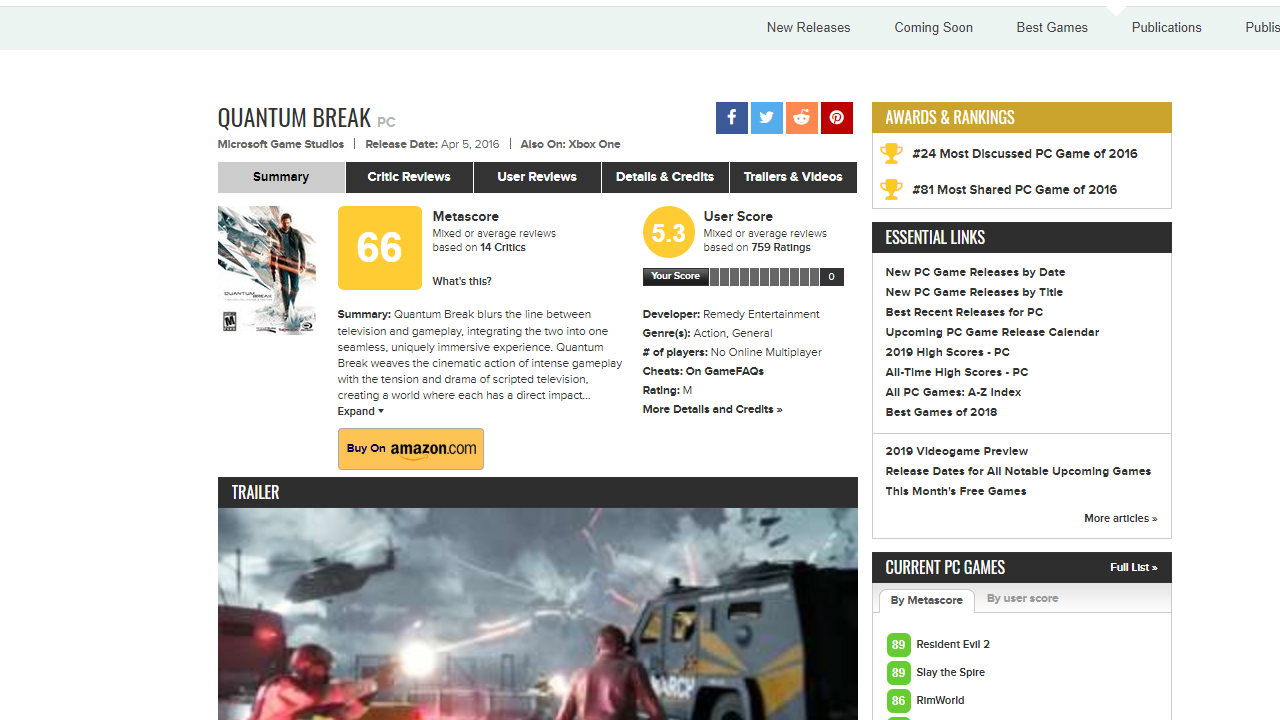This screenshot has width=1280, height=720.
Task: Open Best Games of 2018 link
Action: click(941, 412)
